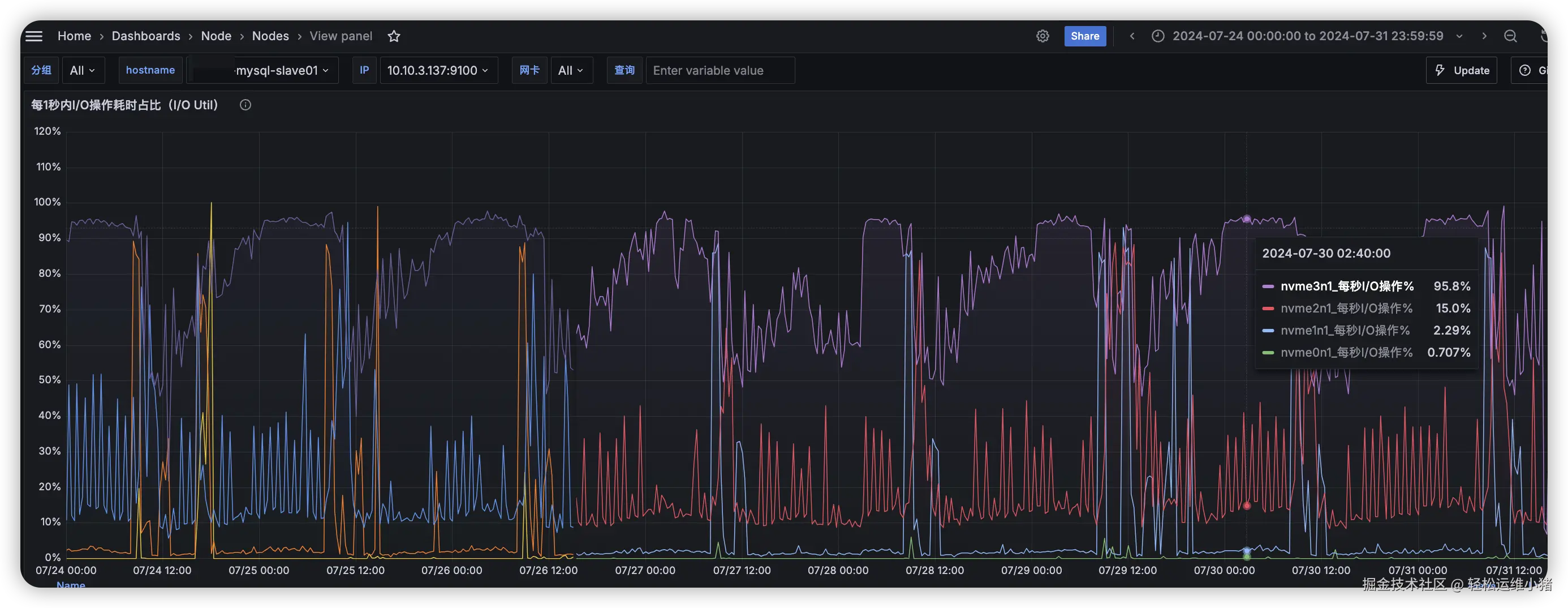The width and height of the screenshot is (1568, 608).
Task: Click the Share button
Action: pyautogui.click(x=1085, y=36)
